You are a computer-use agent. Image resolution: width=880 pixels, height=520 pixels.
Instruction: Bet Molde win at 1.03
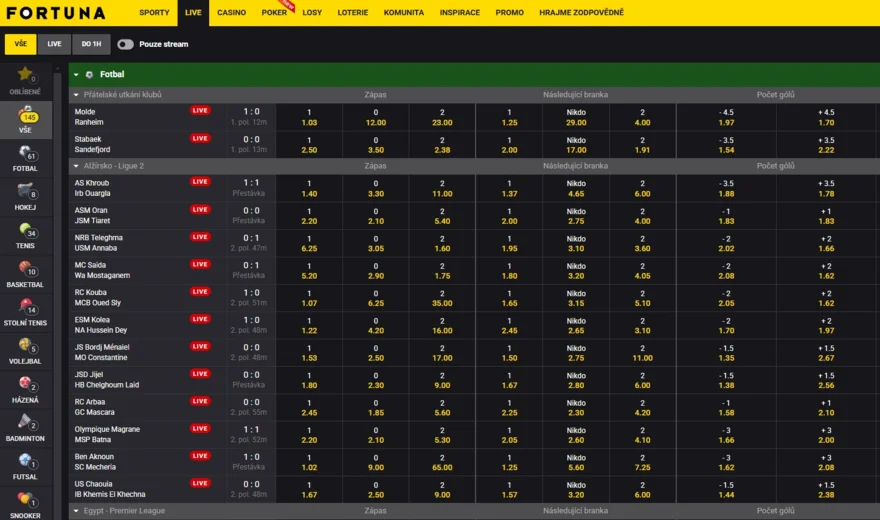309,117
